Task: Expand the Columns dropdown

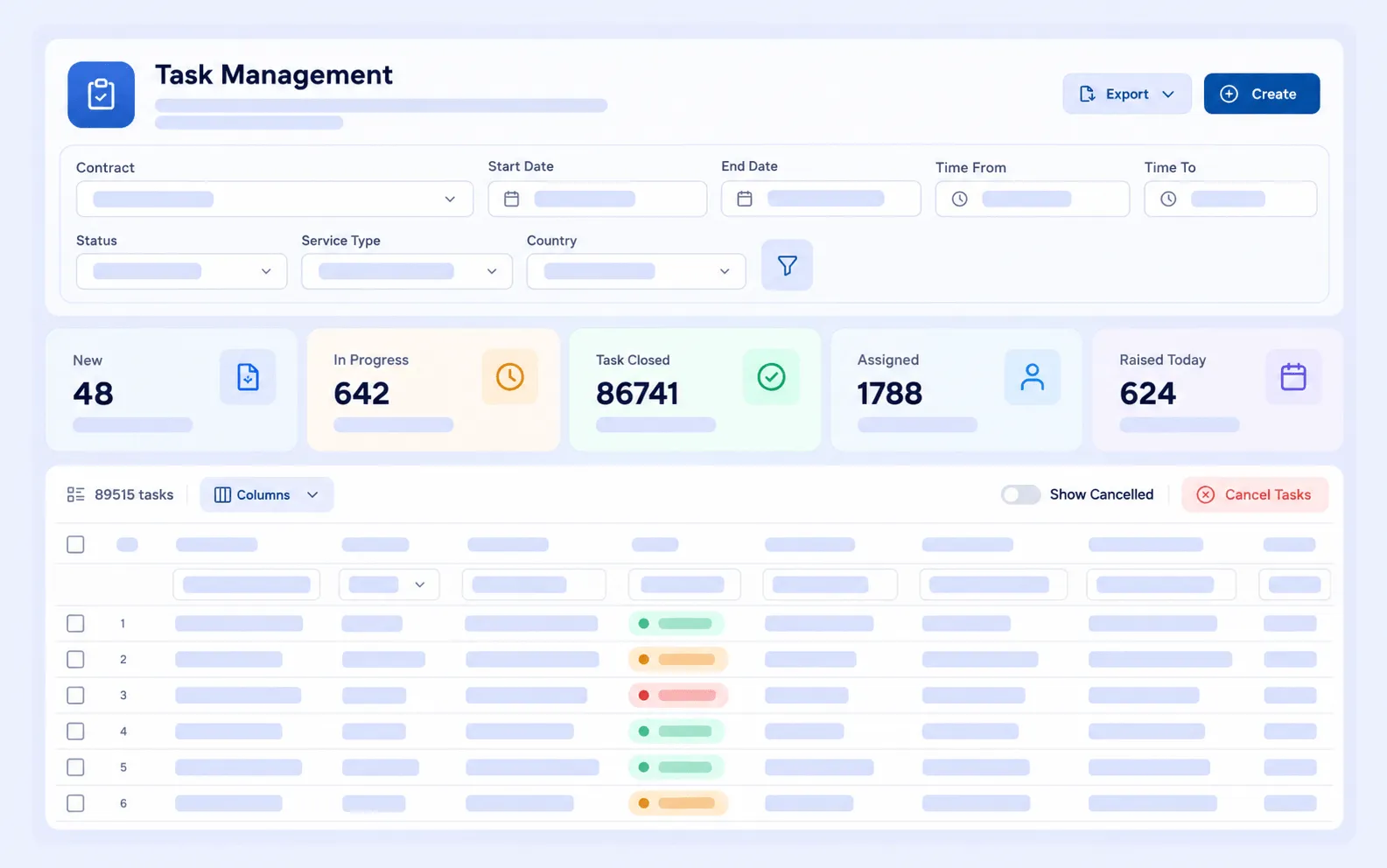Action: point(267,494)
